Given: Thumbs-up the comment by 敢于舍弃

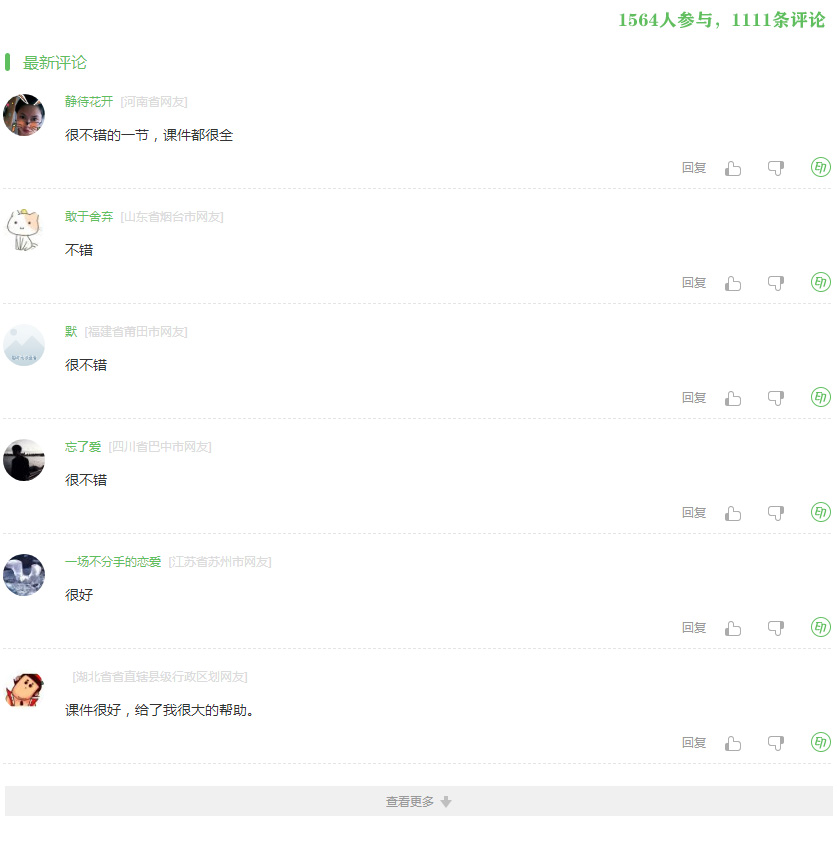Looking at the screenshot, I should pyautogui.click(x=733, y=283).
